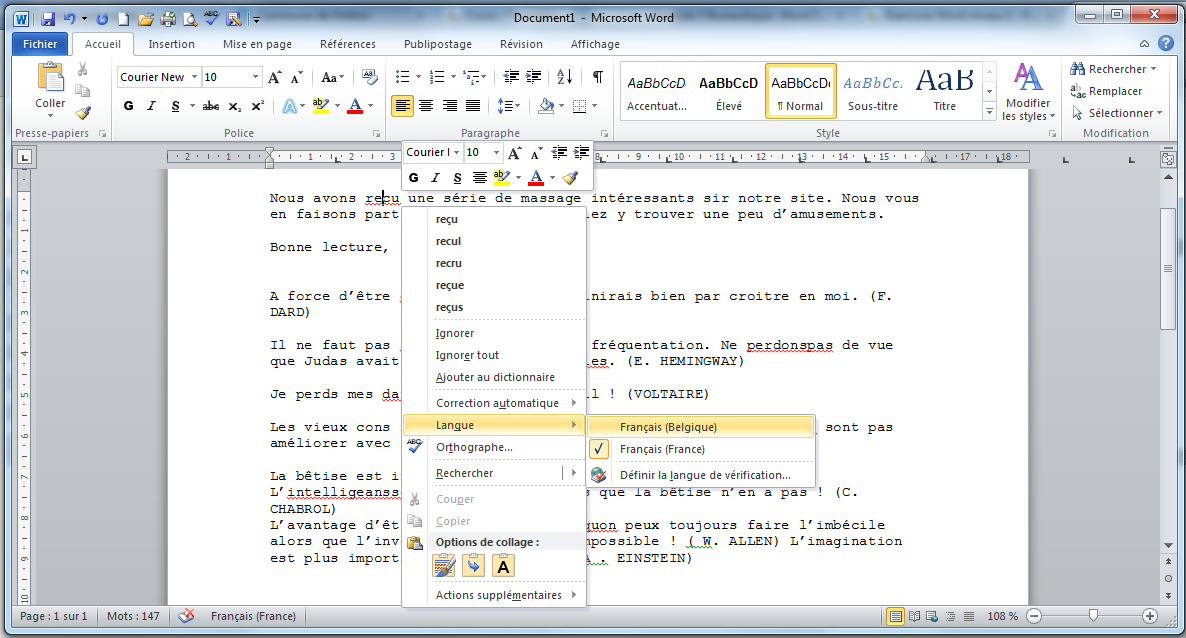Save the document with the floppy disk icon
1186x638 pixels.
[48, 19]
